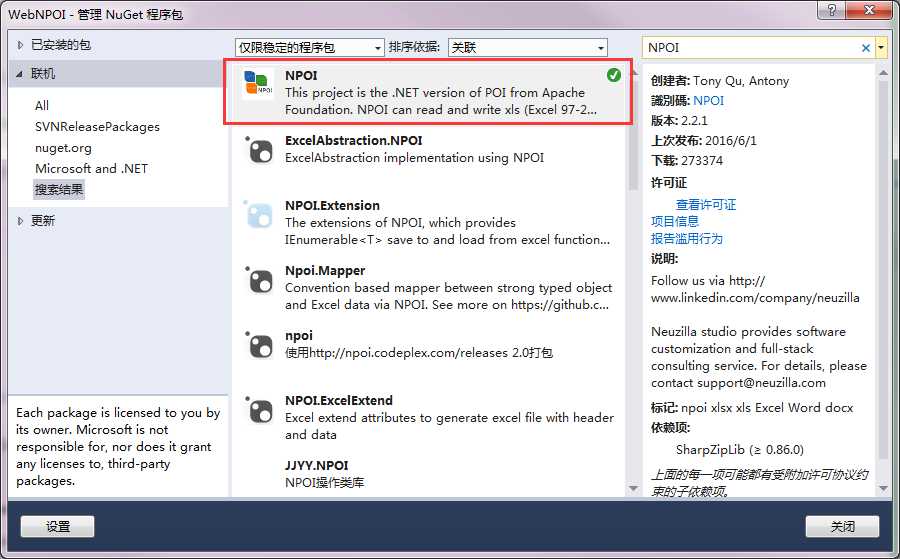Focus the NPOI search input field
This screenshot has width=900, height=559.
tap(751, 48)
